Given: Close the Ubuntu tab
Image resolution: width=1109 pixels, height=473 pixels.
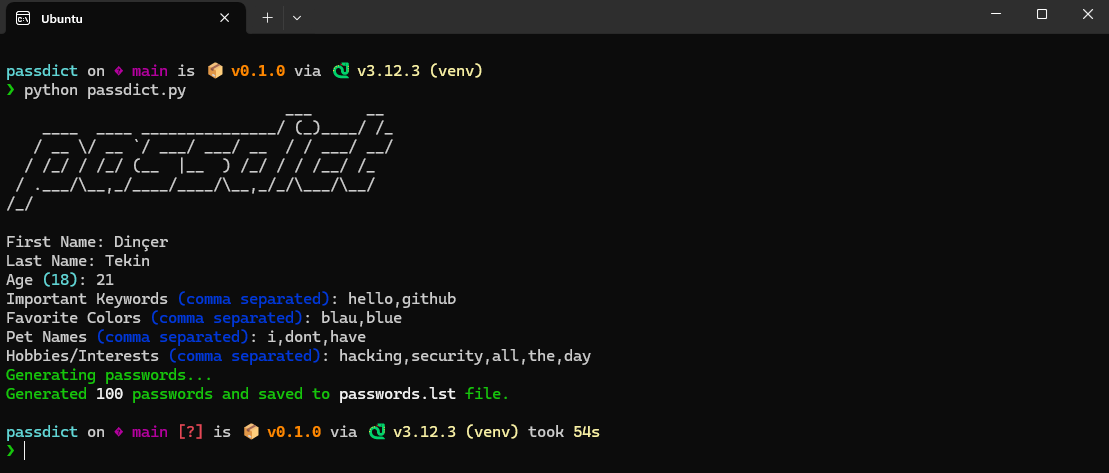Looking at the screenshot, I should tap(231, 17).
